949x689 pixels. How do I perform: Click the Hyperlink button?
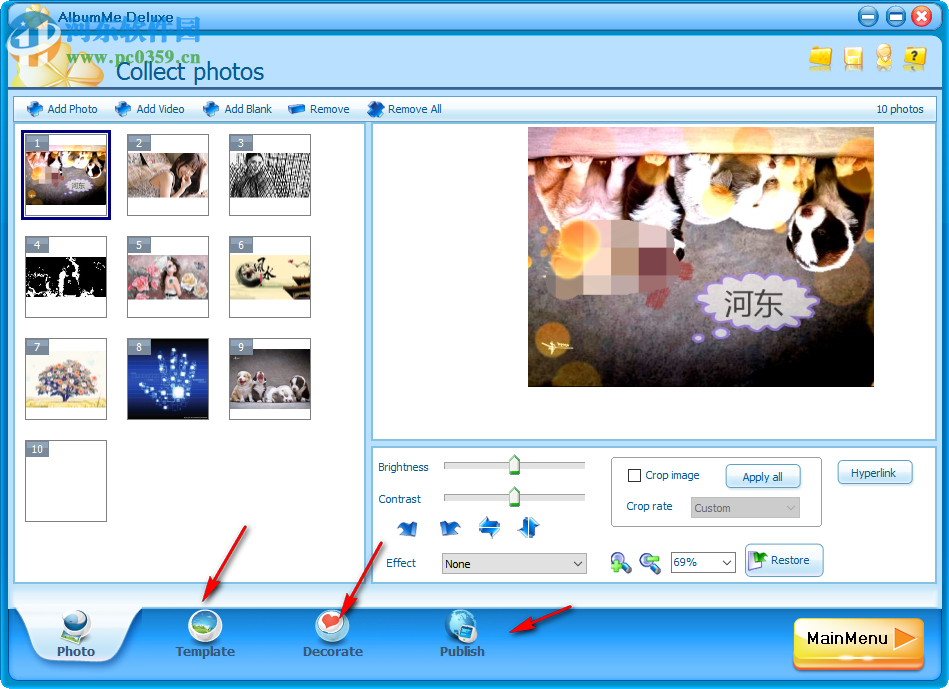875,473
